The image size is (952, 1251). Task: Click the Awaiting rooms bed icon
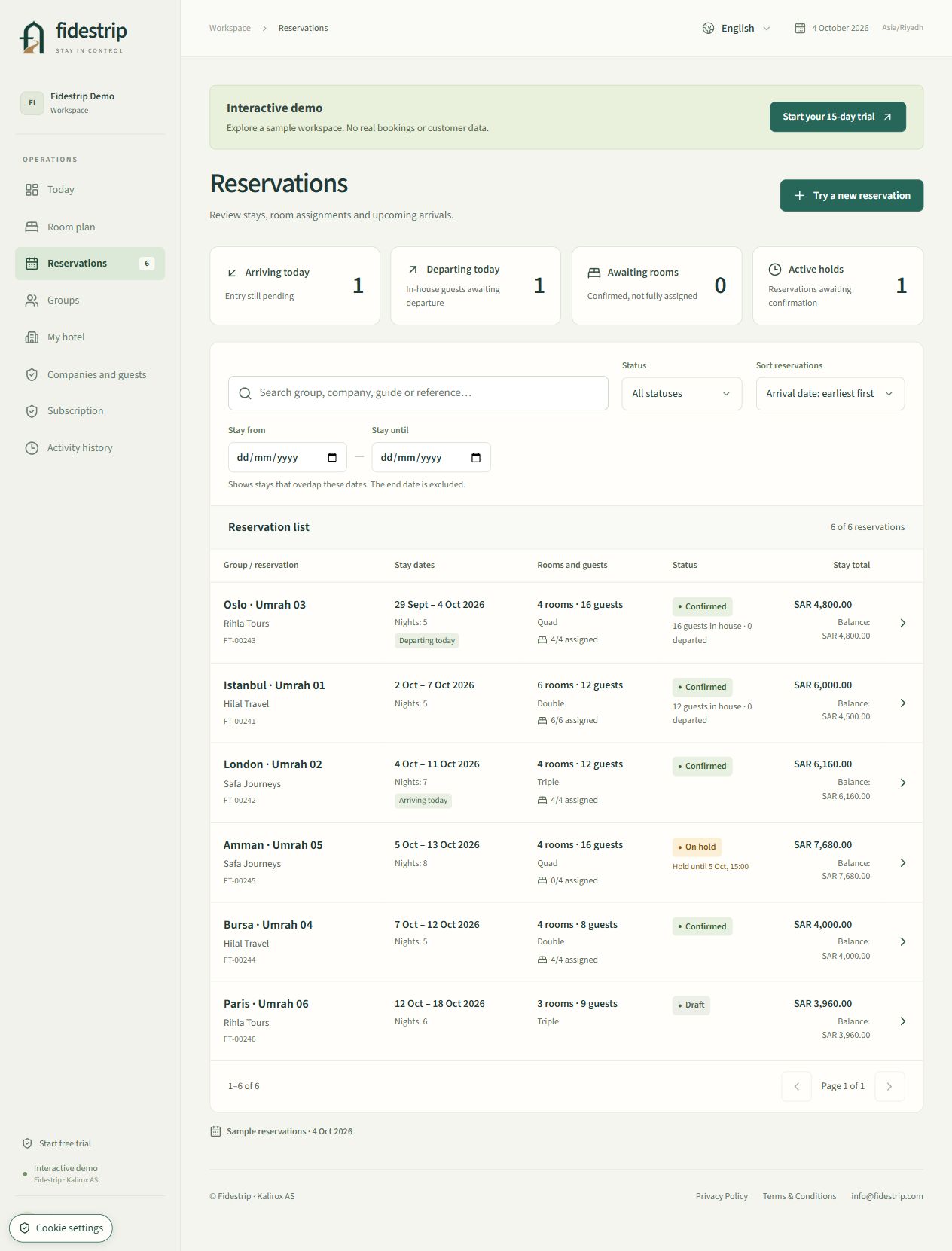click(x=594, y=273)
